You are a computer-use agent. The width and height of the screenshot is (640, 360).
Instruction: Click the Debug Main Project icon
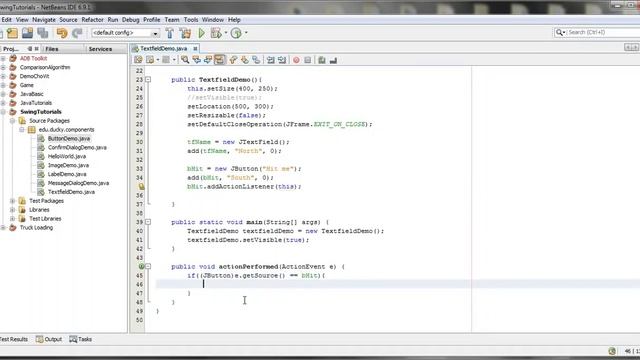(216, 33)
